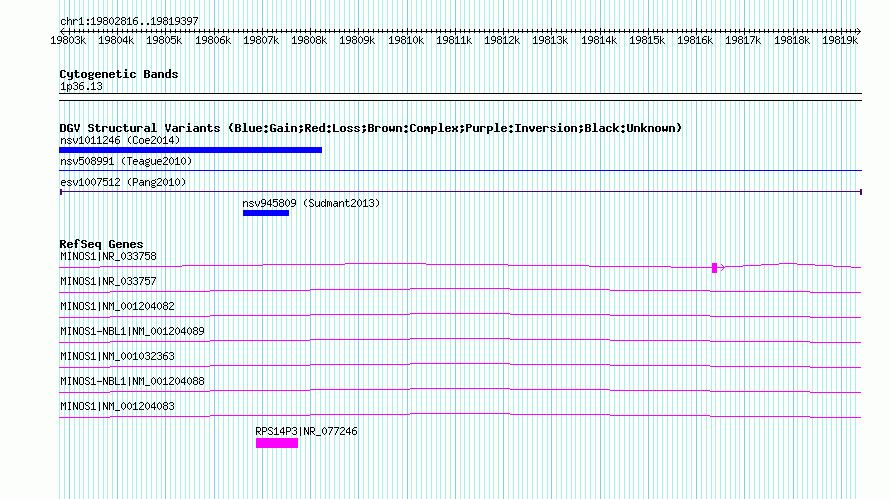Image resolution: width=890 pixels, height=499 pixels.
Task: Select transcript MINOS1-NBL1|NM_001204088 label
Action: click(132, 381)
